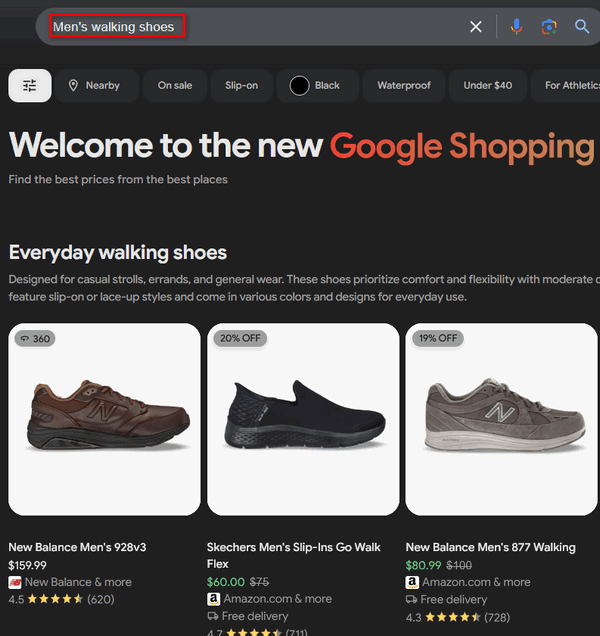
Task: Open New Balance Men's 928v3 listing
Action: [x=77, y=548]
